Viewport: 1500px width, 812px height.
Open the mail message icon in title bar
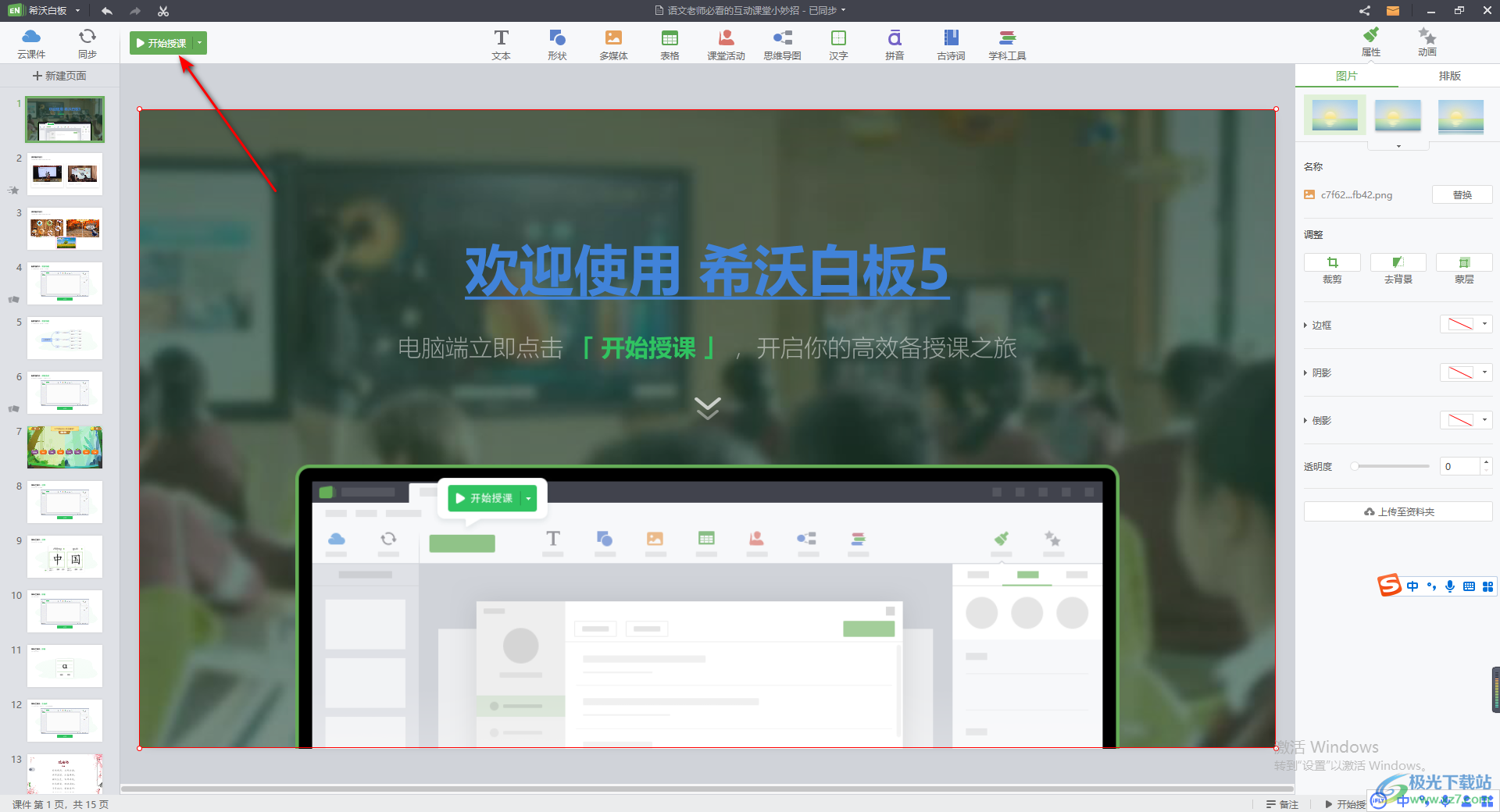point(1393,11)
